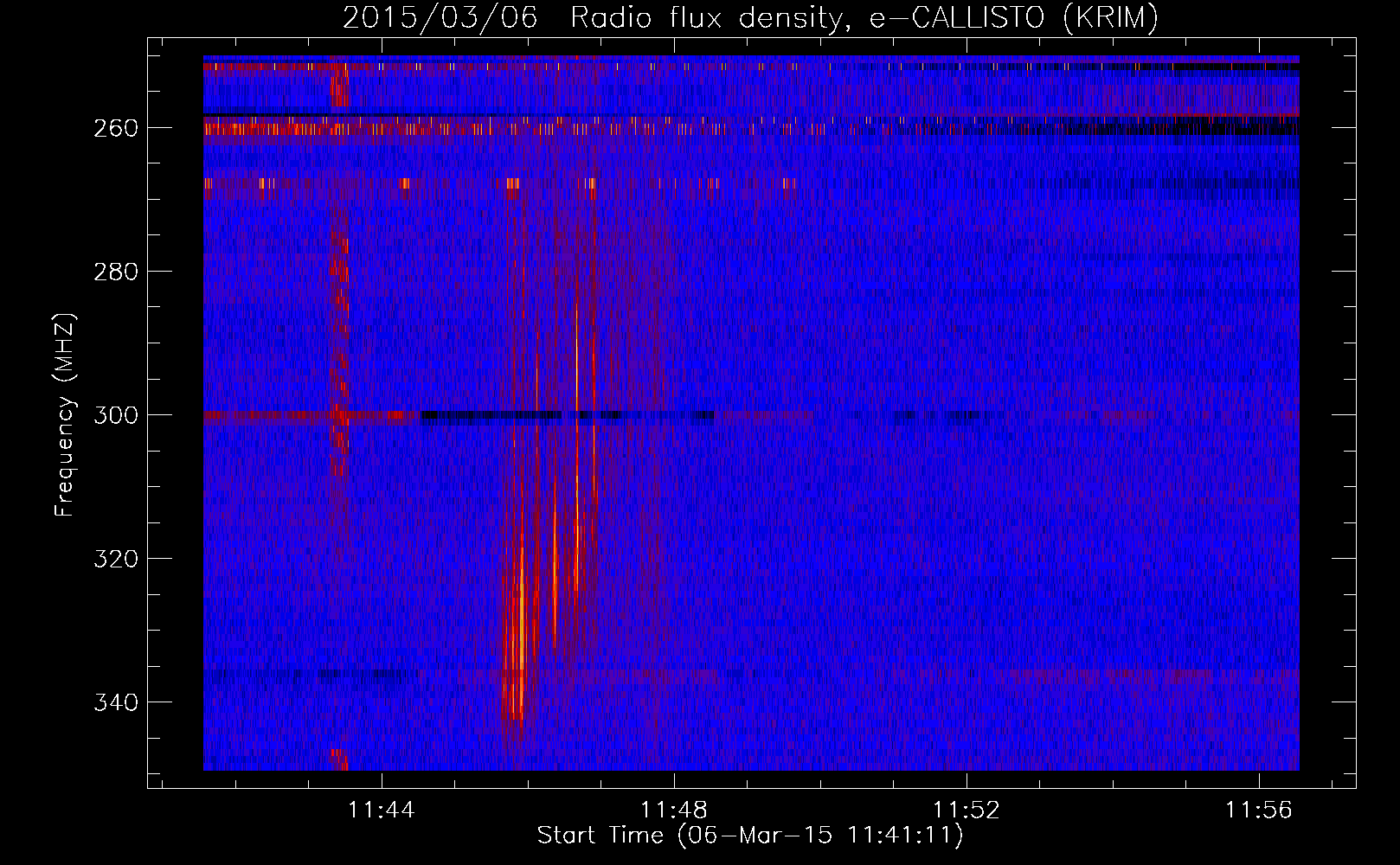The width and height of the screenshot is (1400, 865).
Task: Click the 'Start Time (06-Mar-15 11:41:11)' x-axis label
Action: click(x=750, y=836)
